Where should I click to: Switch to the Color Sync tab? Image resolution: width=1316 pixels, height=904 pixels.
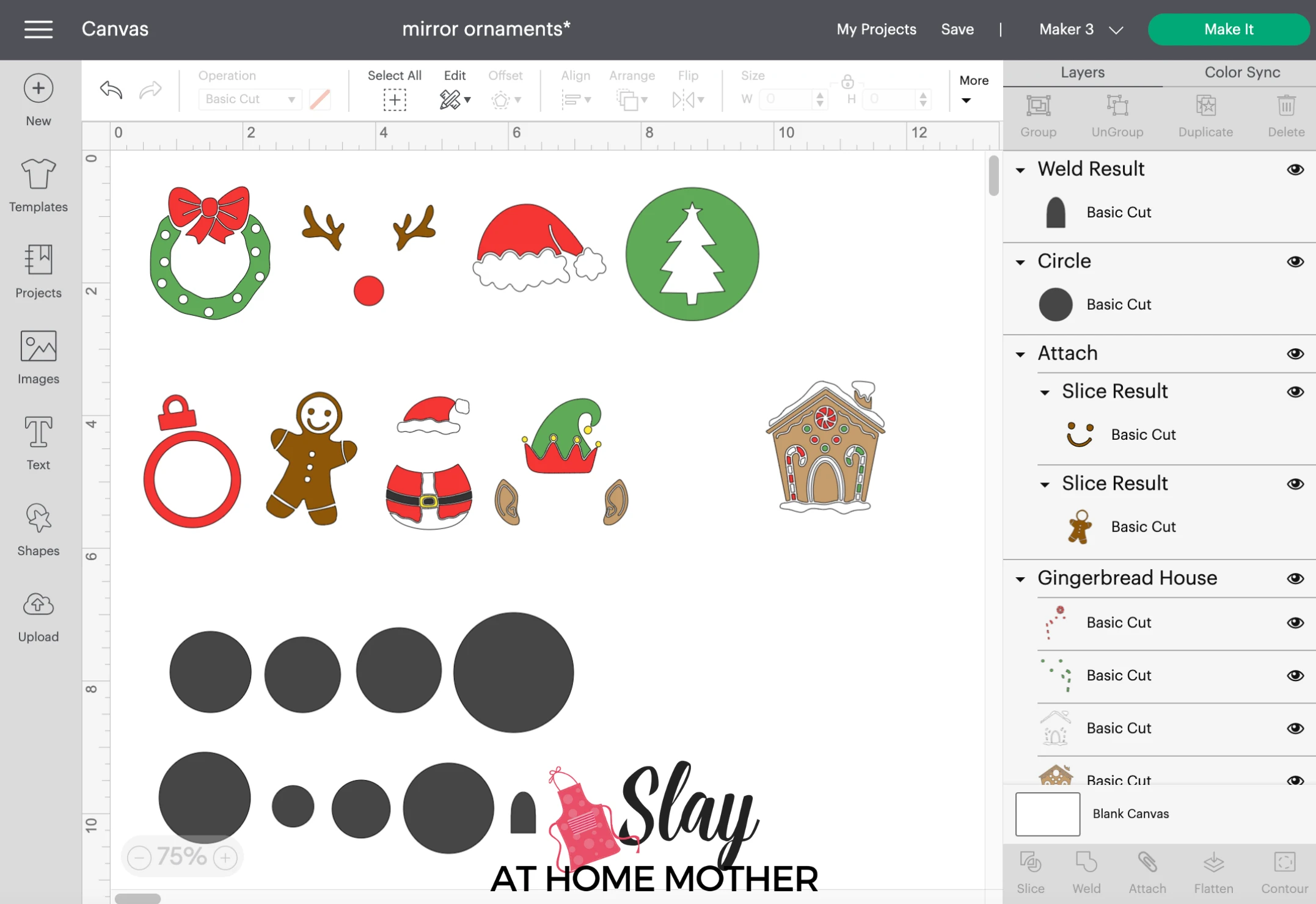click(1242, 72)
